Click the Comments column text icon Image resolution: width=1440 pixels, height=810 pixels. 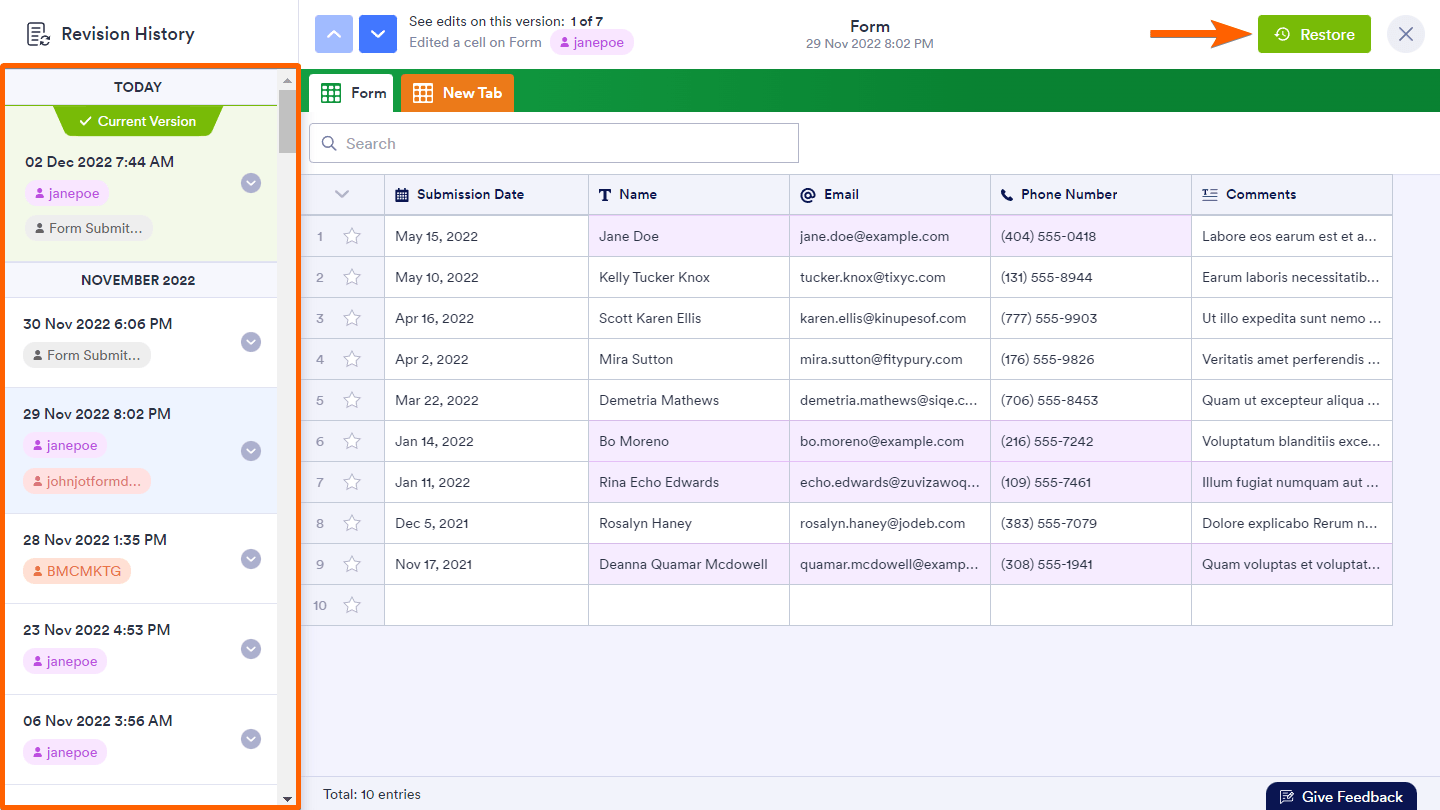(1209, 195)
